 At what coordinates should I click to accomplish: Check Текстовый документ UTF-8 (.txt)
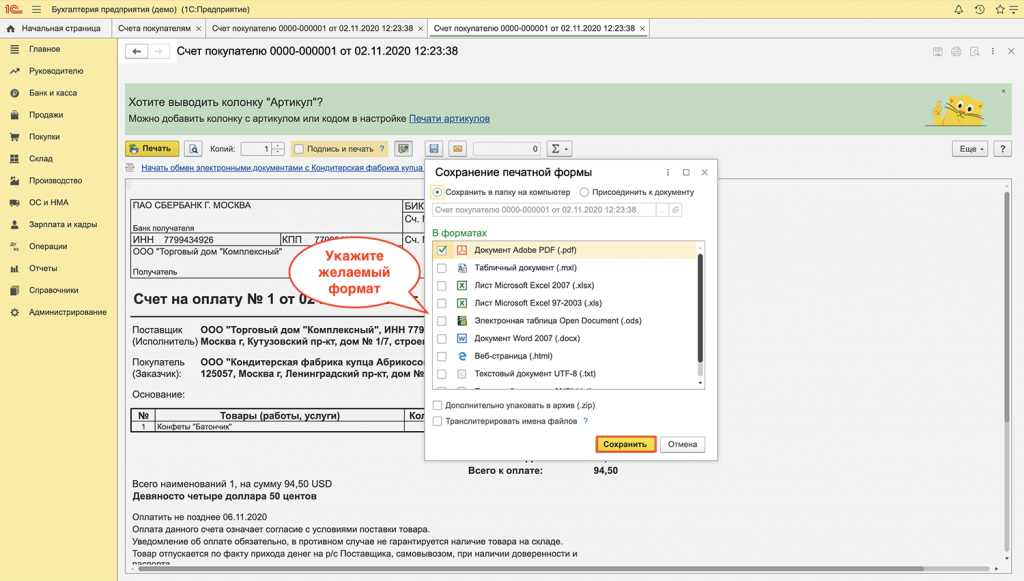pyautogui.click(x=442, y=373)
